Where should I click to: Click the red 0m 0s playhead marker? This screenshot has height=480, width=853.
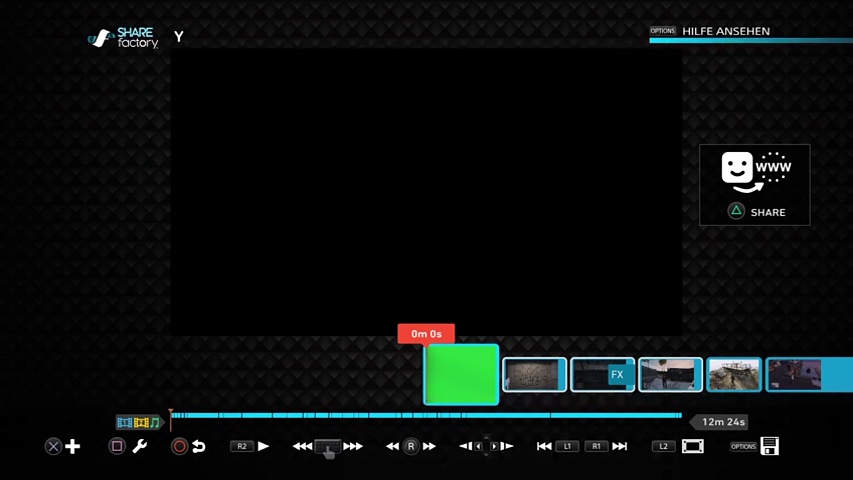point(426,334)
